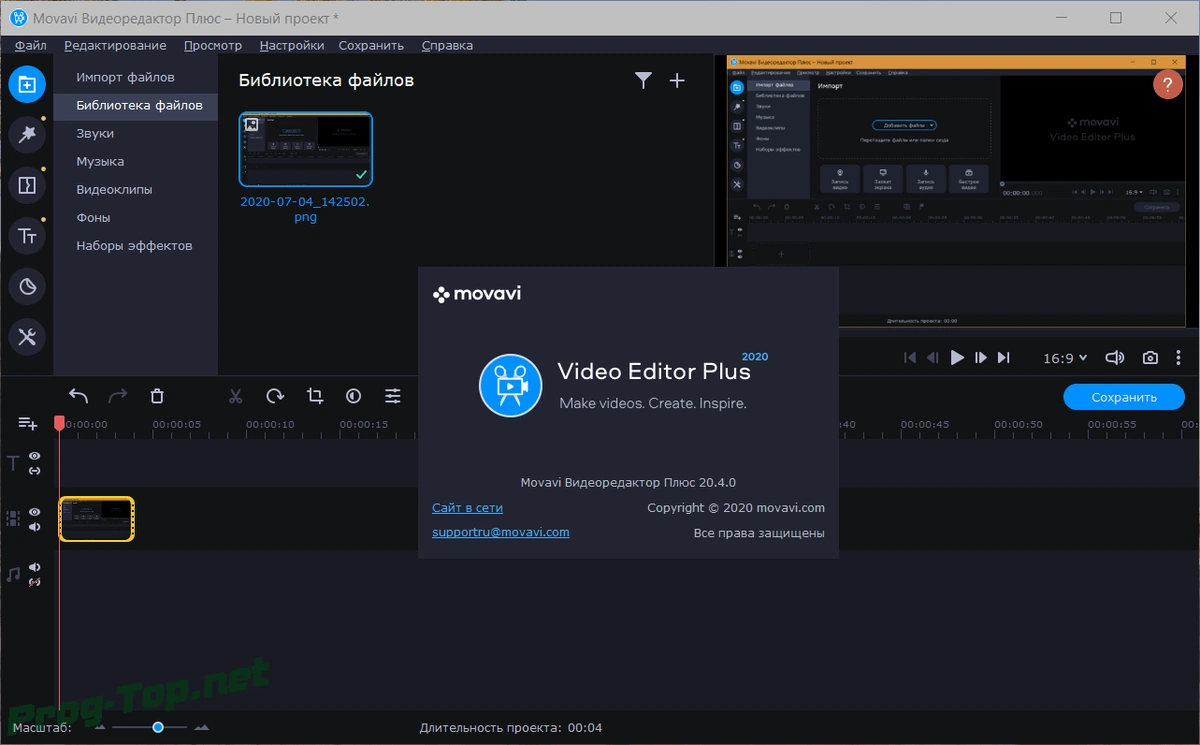Split clip with the scissors tool

tap(236, 396)
